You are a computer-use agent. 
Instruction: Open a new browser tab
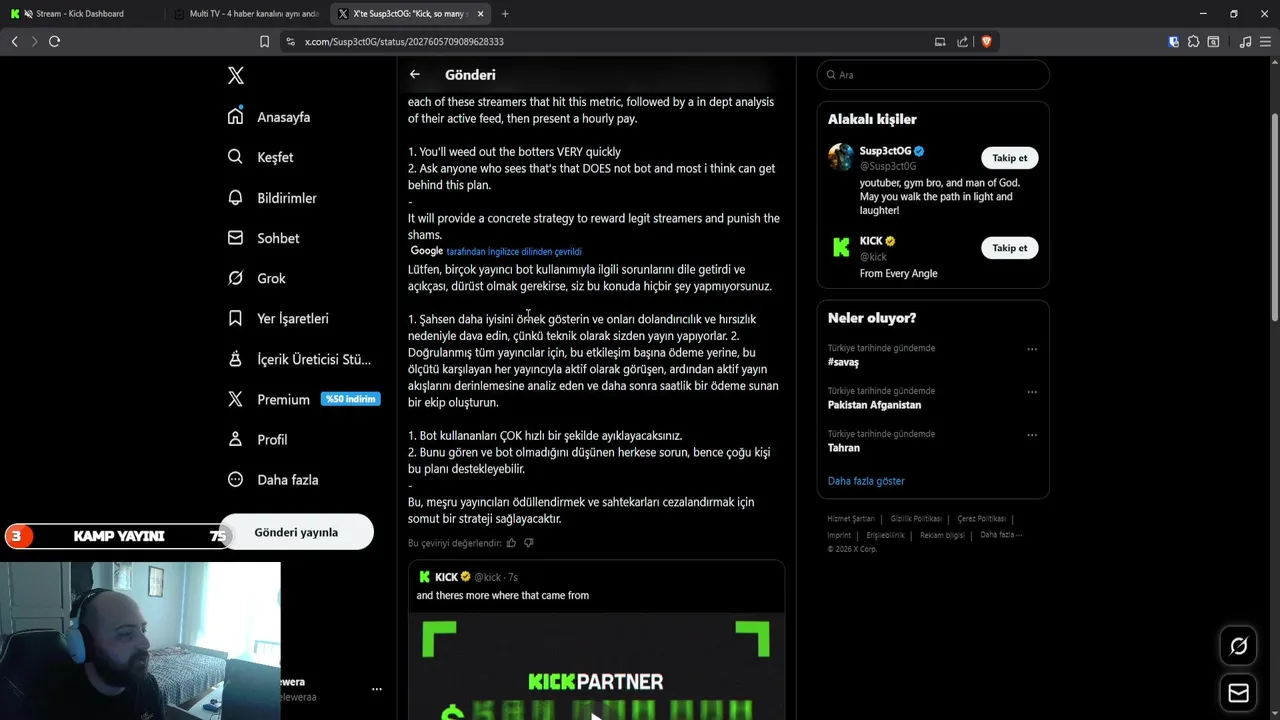point(505,14)
